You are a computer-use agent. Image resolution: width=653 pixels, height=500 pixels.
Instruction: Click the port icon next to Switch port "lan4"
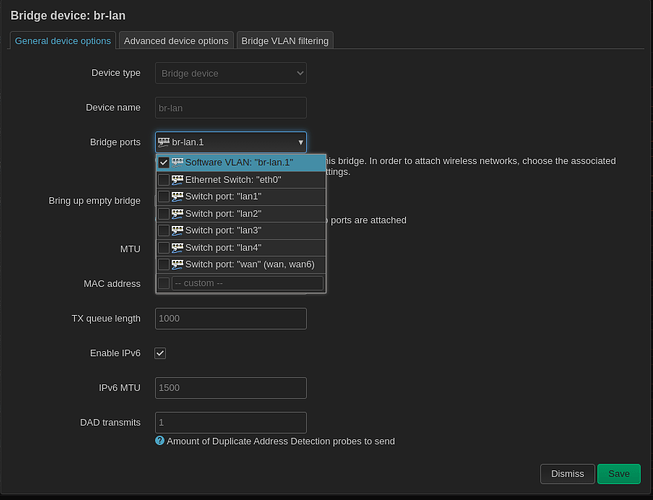pos(177,248)
